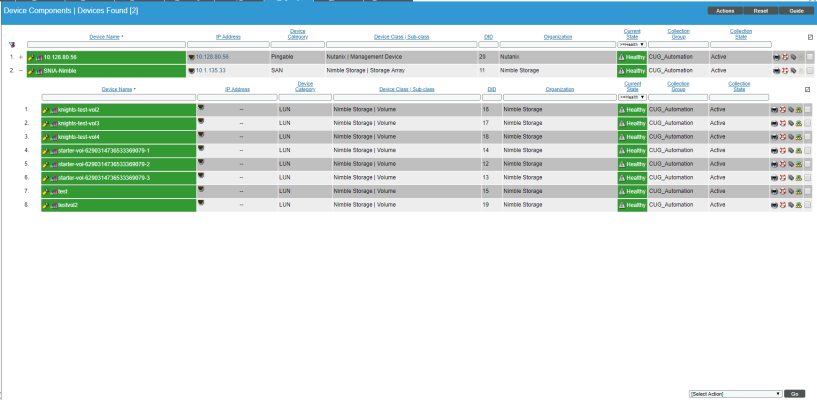This screenshot has height=400, width=817.
Task: Click tag asset icon in SNIA-Nimble row
Action: (793, 71)
